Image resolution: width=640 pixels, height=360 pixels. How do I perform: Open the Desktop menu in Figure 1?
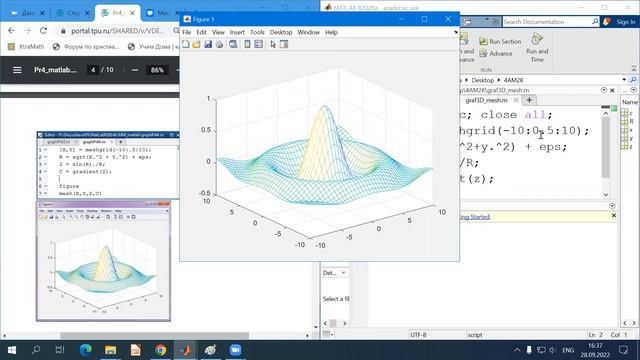(x=281, y=32)
